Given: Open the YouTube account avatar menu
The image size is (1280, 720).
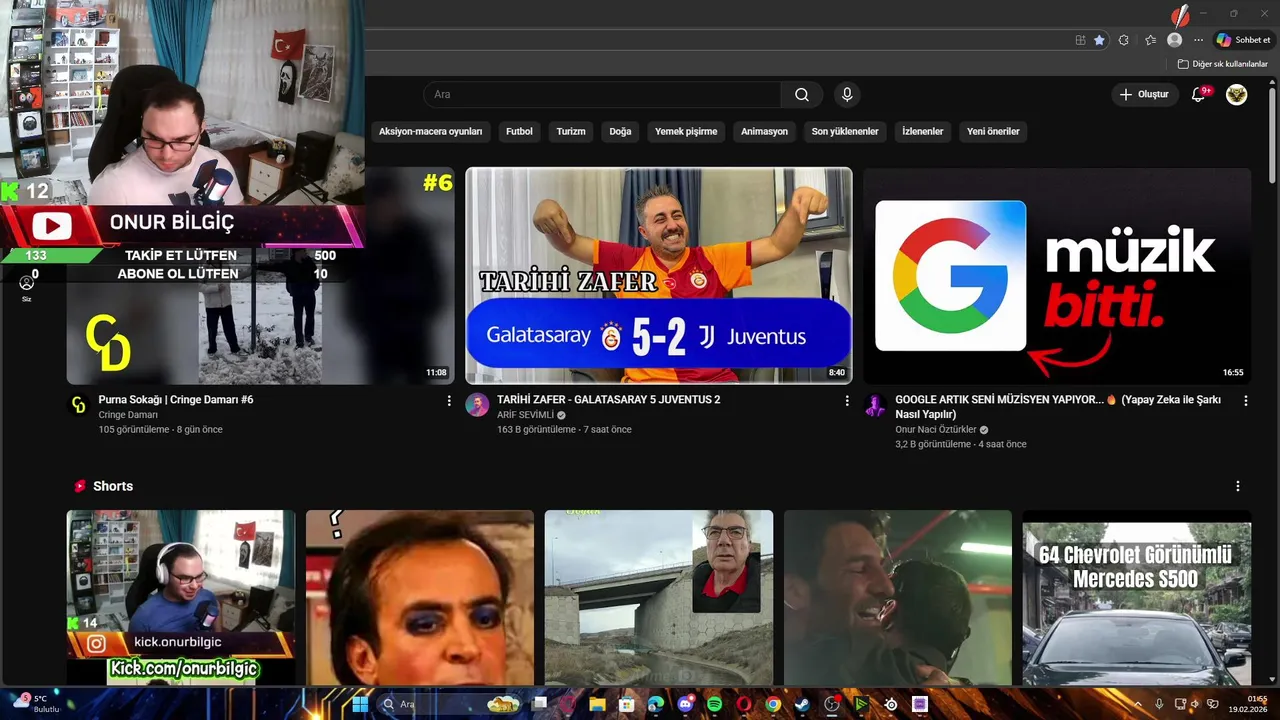Looking at the screenshot, I should pos(1237,95).
